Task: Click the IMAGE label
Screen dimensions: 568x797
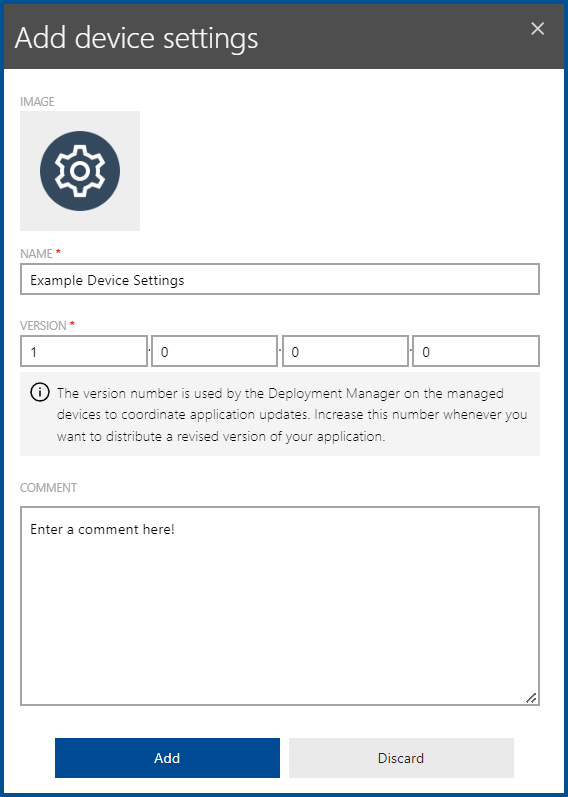Action: tap(37, 102)
